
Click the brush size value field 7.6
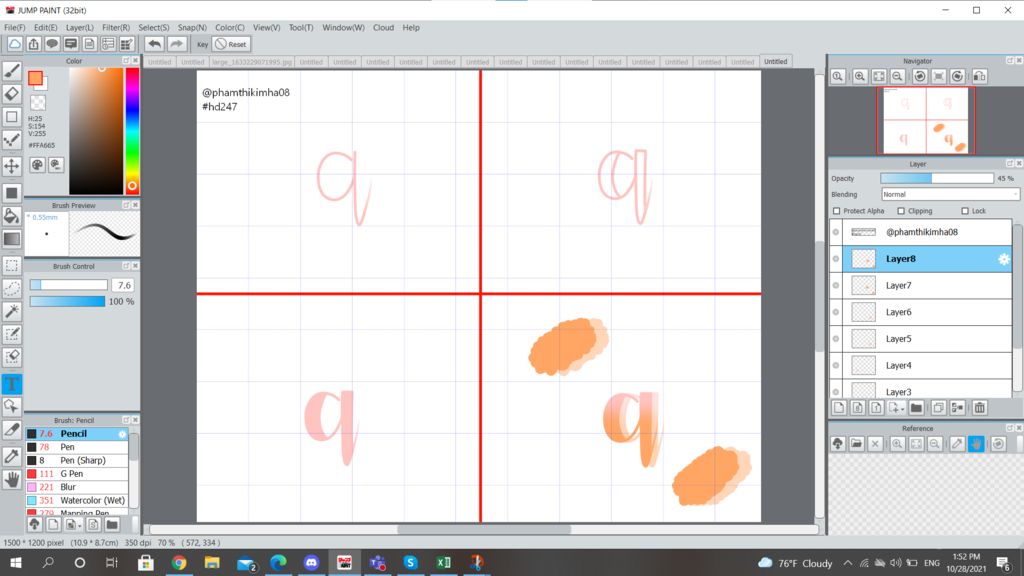pyautogui.click(x=123, y=285)
